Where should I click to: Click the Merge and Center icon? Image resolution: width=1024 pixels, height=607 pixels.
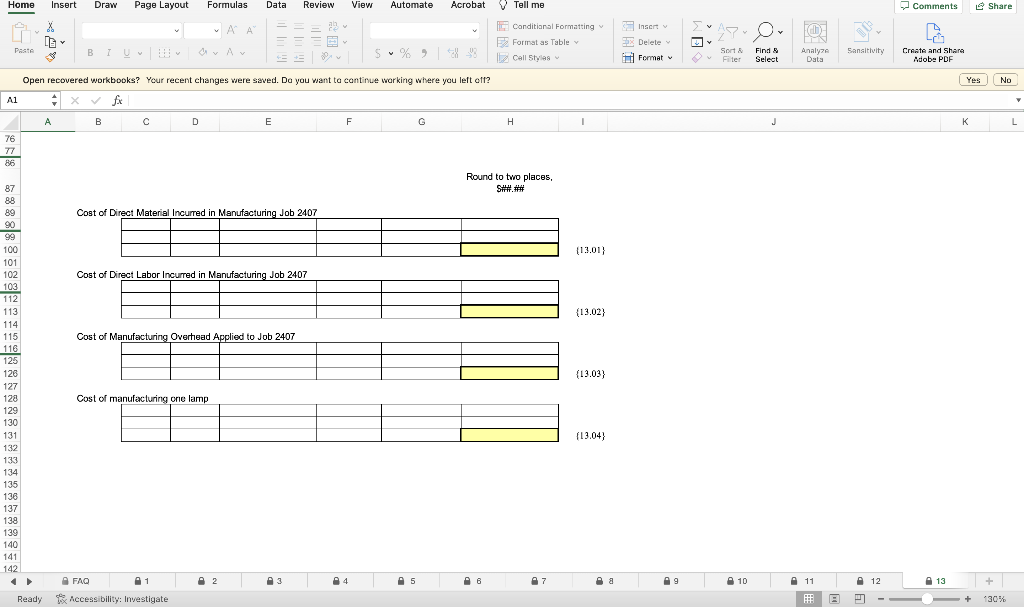pos(332,42)
